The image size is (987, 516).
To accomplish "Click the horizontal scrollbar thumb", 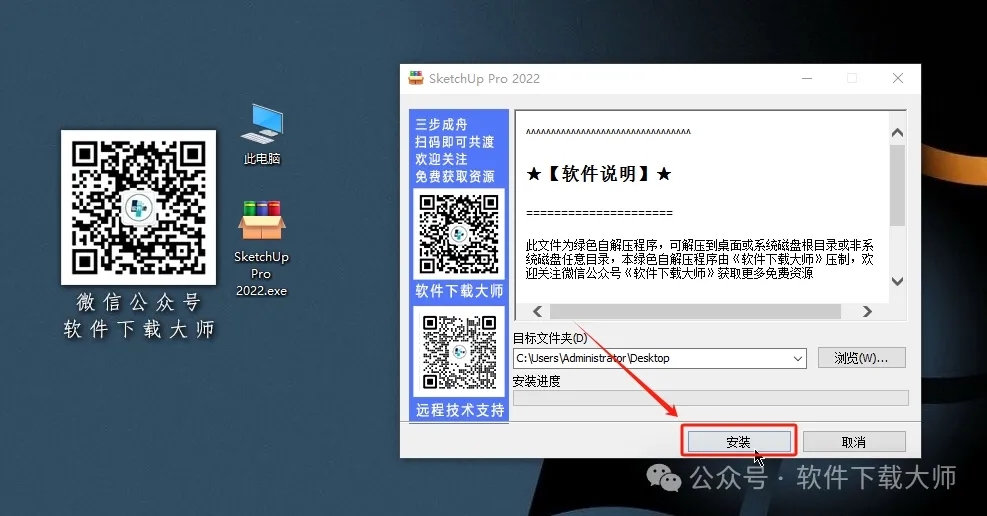I will (x=696, y=311).
